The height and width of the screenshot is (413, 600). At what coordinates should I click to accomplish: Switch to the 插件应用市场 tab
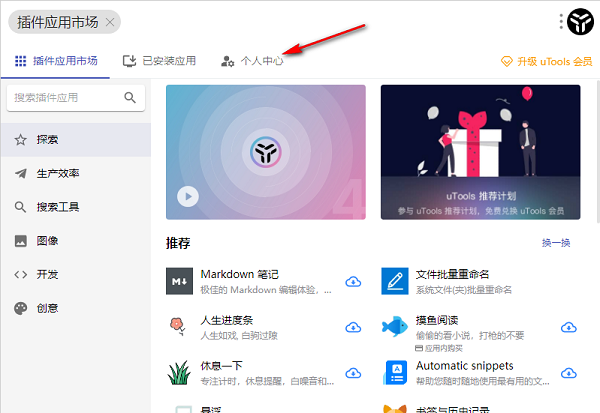click(x=56, y=61)
